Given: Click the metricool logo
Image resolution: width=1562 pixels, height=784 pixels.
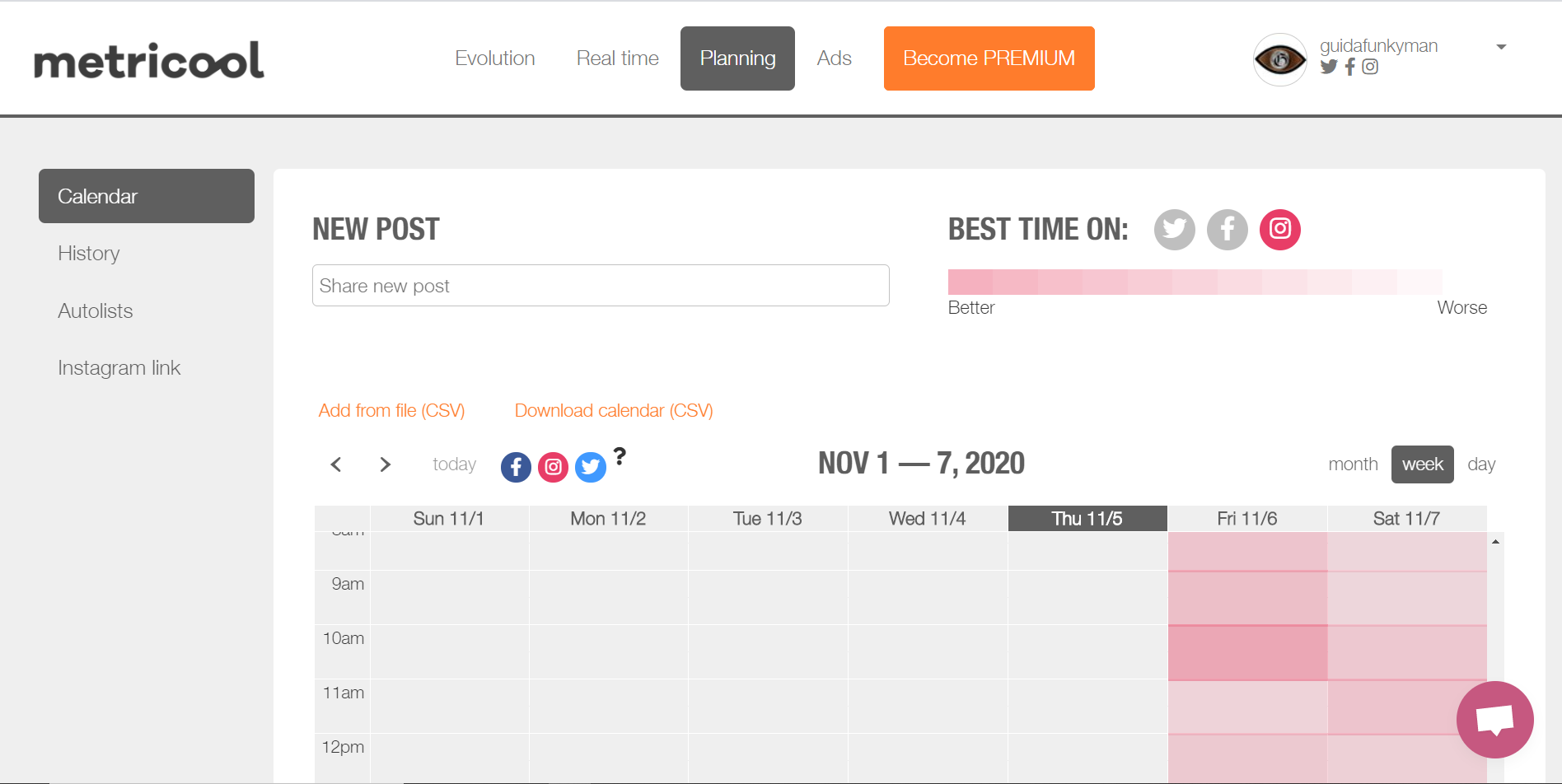Looking at the screenshot, I should point(149,60).
